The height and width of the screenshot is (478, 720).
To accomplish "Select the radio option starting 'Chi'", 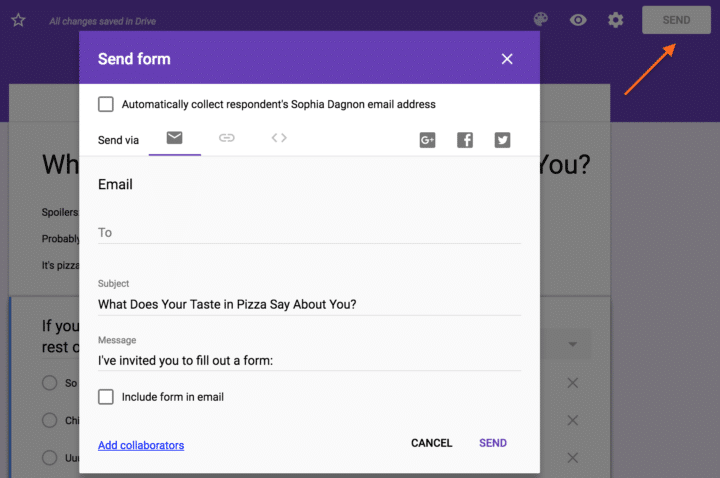I will 50,420.
